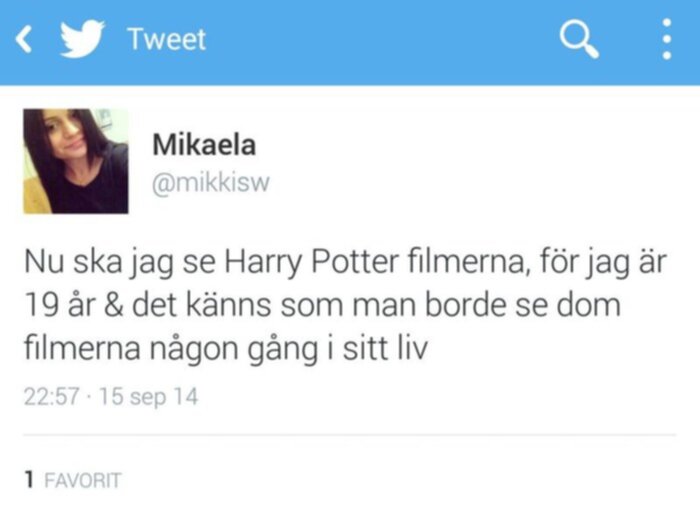Click the "Tweet" header title
The width and height of the screenshot is (700, 514).
[167, 39]
